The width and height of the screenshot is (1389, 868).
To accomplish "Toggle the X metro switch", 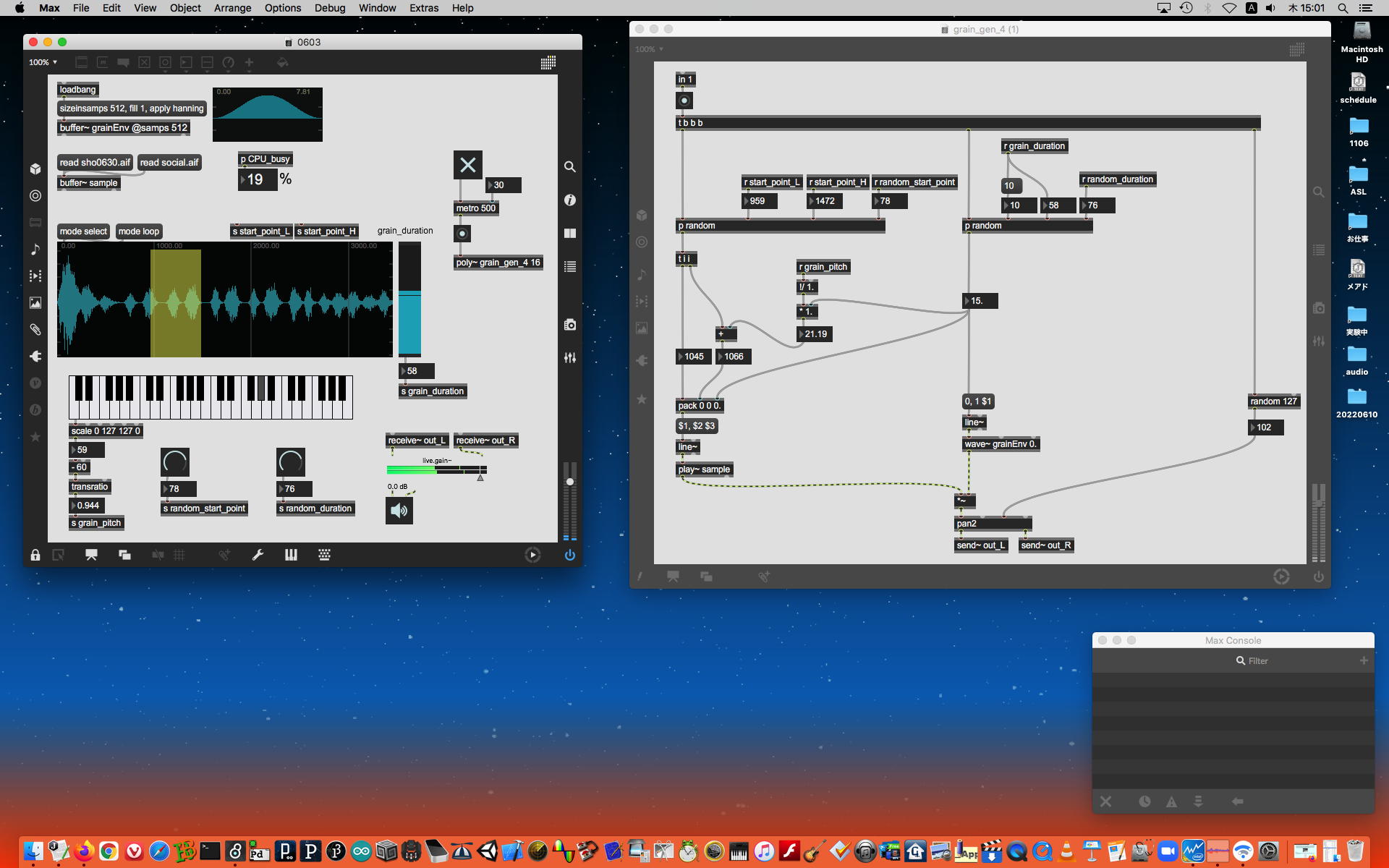I will [467, 165].
